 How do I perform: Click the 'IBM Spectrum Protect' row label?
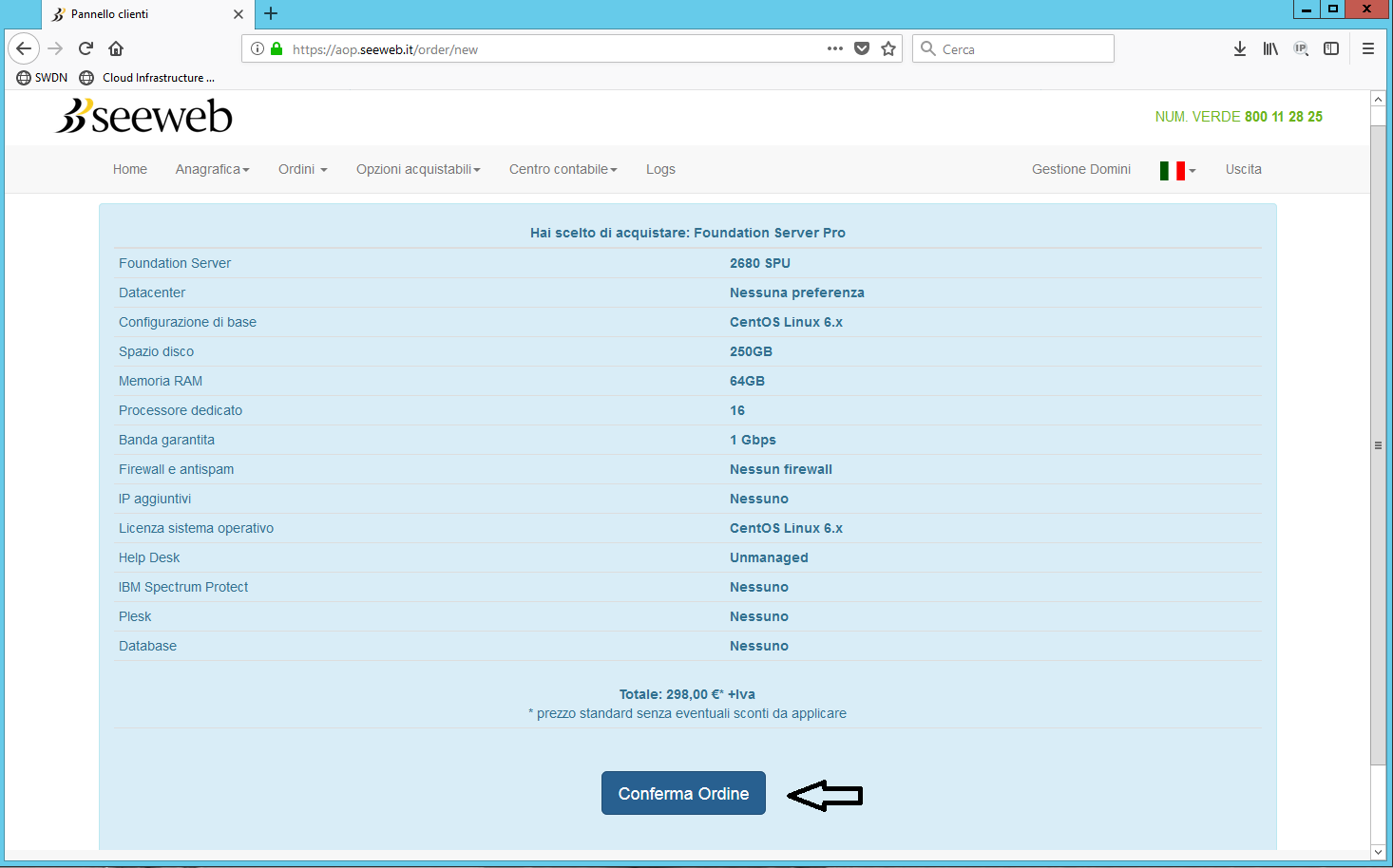click(183, 587)
